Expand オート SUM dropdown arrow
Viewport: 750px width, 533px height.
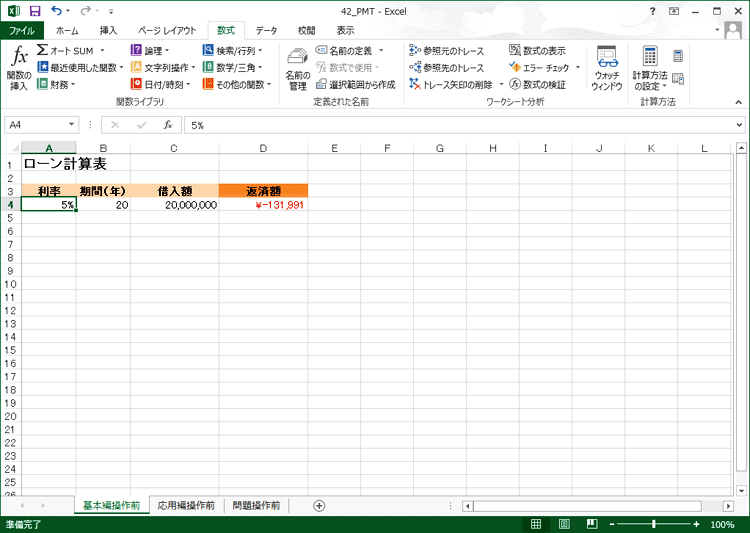(x=102, y=50)
